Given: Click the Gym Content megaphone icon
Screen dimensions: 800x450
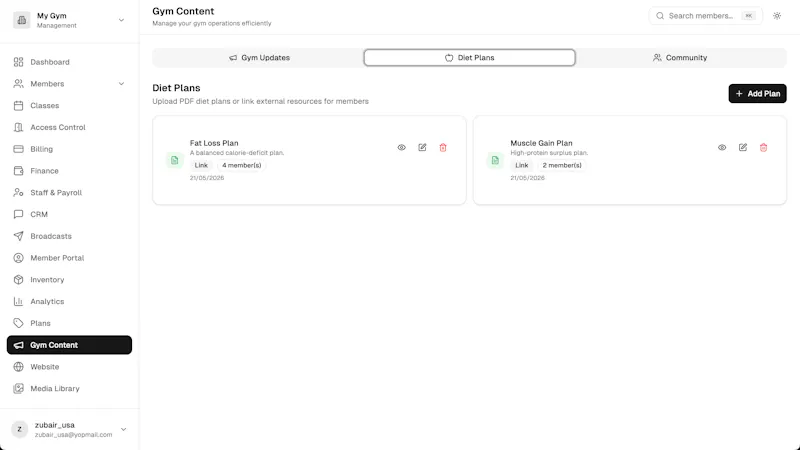Looking at the screenshot, I should 18,345.
